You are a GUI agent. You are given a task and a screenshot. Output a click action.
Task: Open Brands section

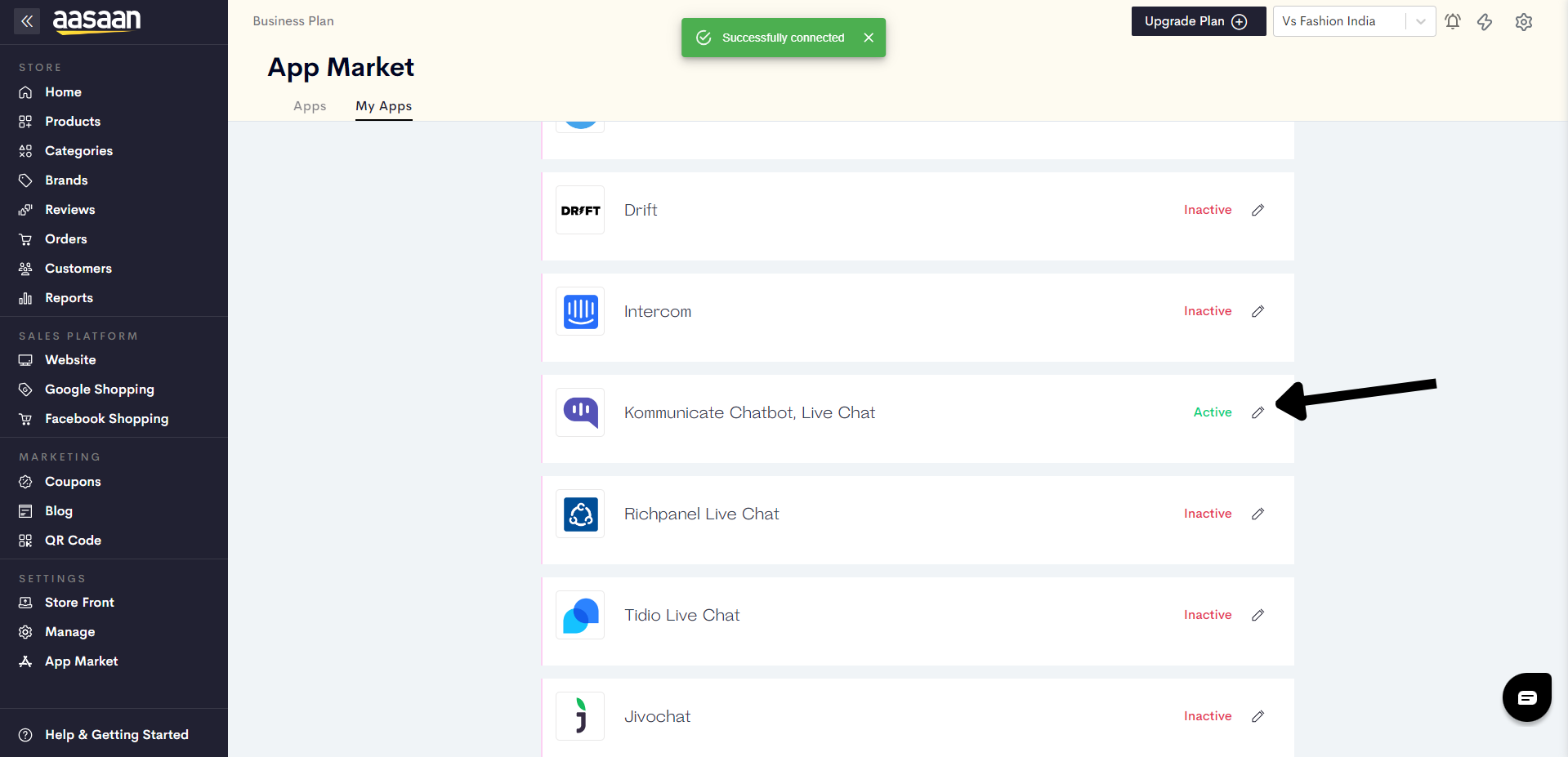pos(66,180)
